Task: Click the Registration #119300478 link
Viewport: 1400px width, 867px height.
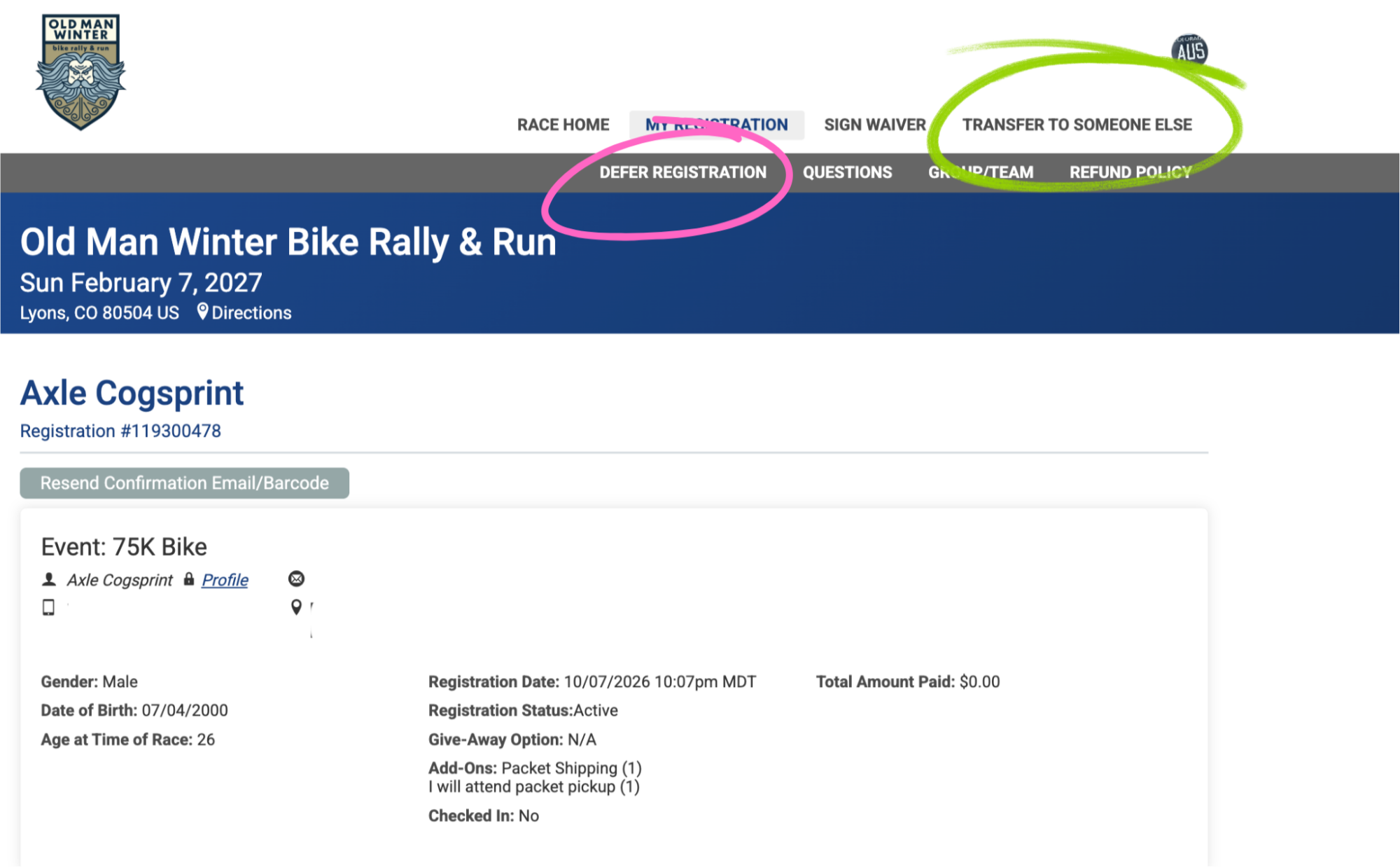Action: coord(120,431)
